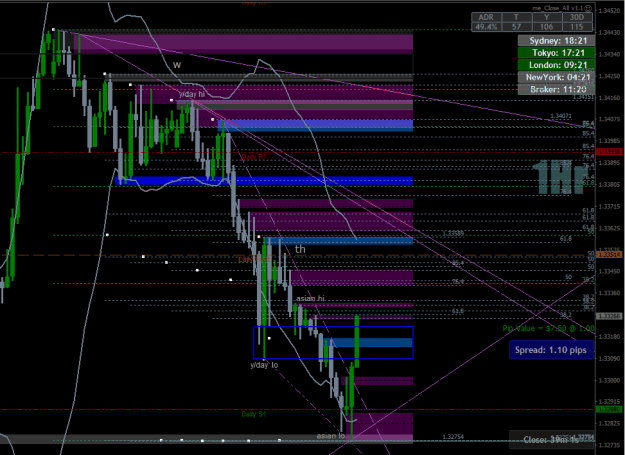Click the grey 1.33266 current price tag
625x455 pixels.
click(x=610, y=316)
